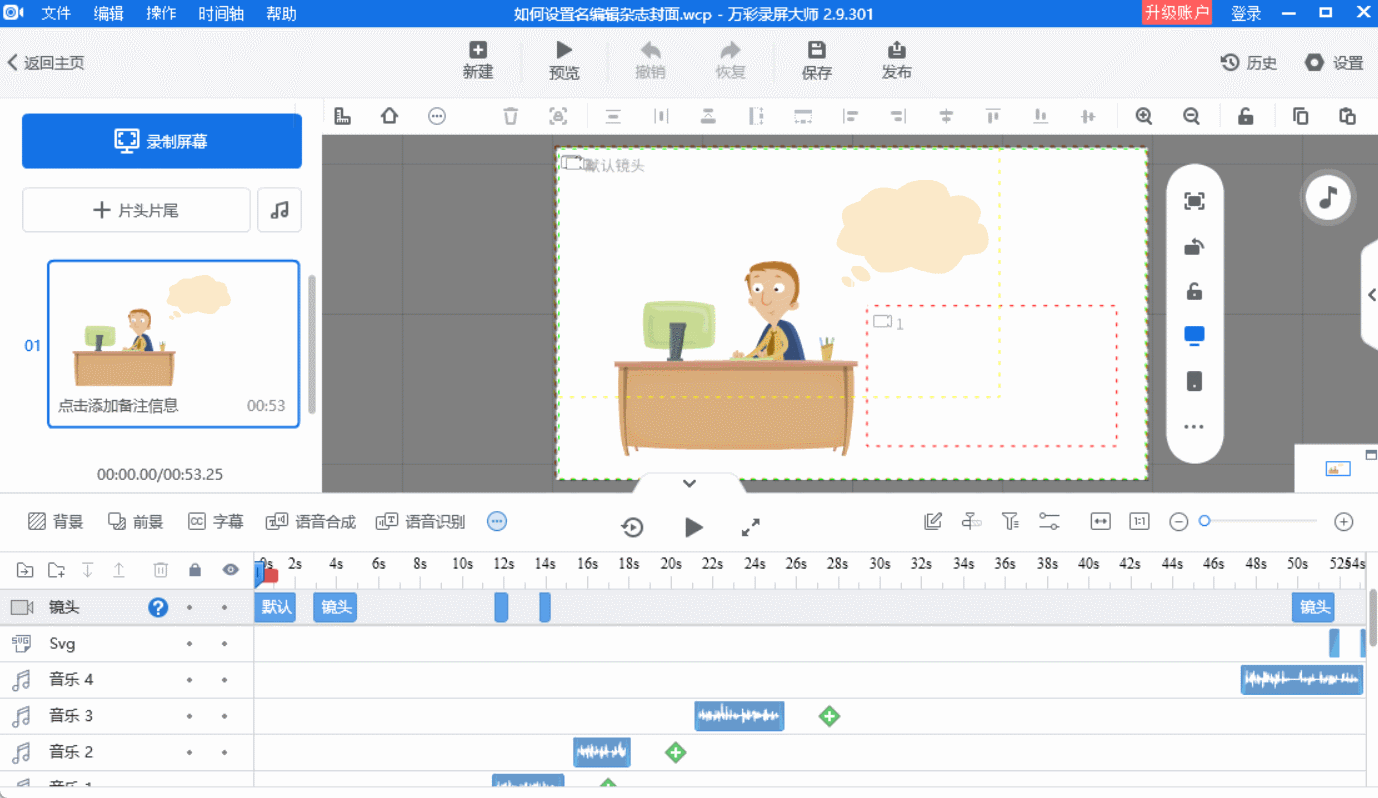Open 设置 settings
1378x798 pixels.
(1334, 63)
